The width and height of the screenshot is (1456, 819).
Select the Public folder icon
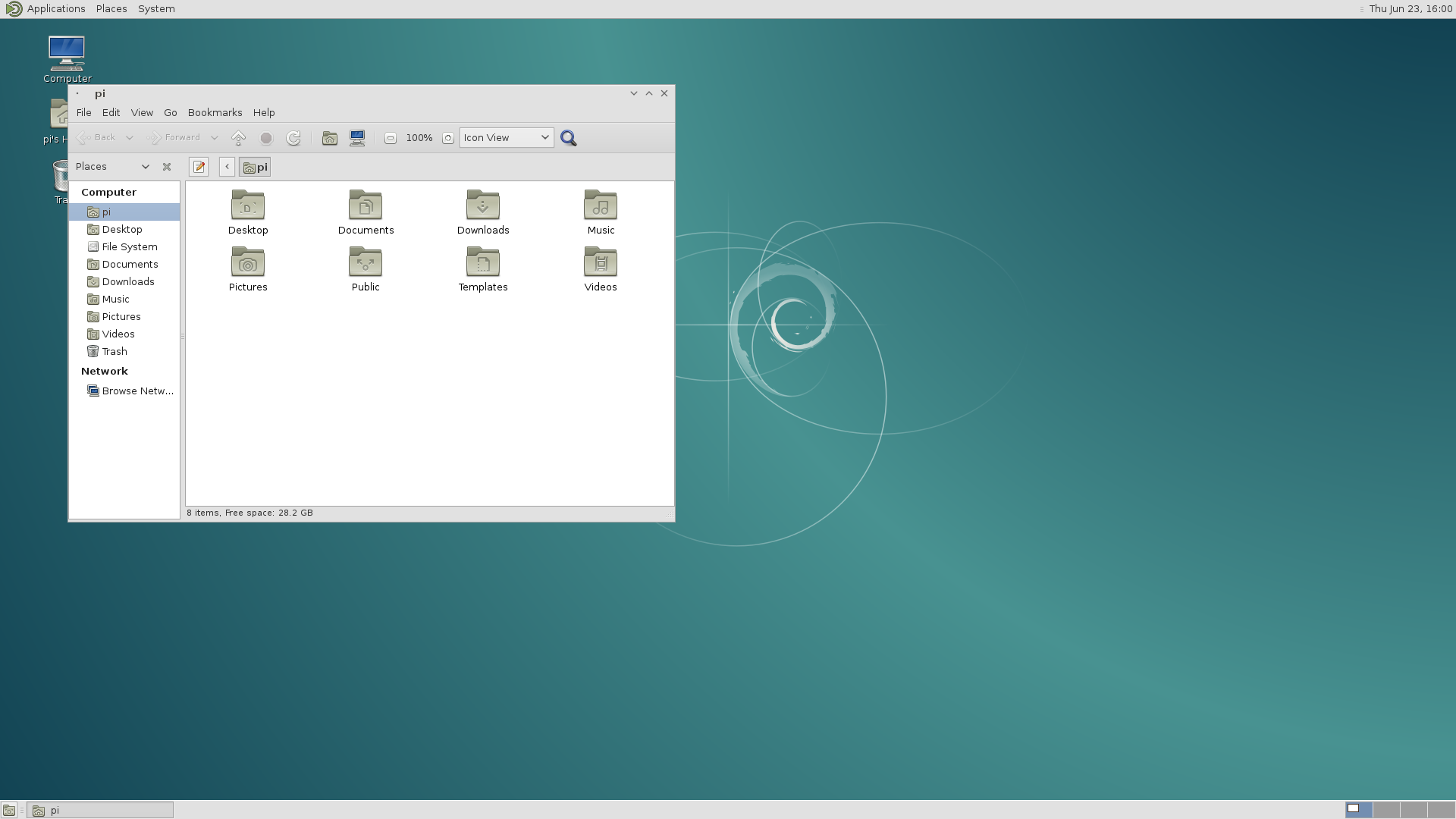[x=366, y=269]
